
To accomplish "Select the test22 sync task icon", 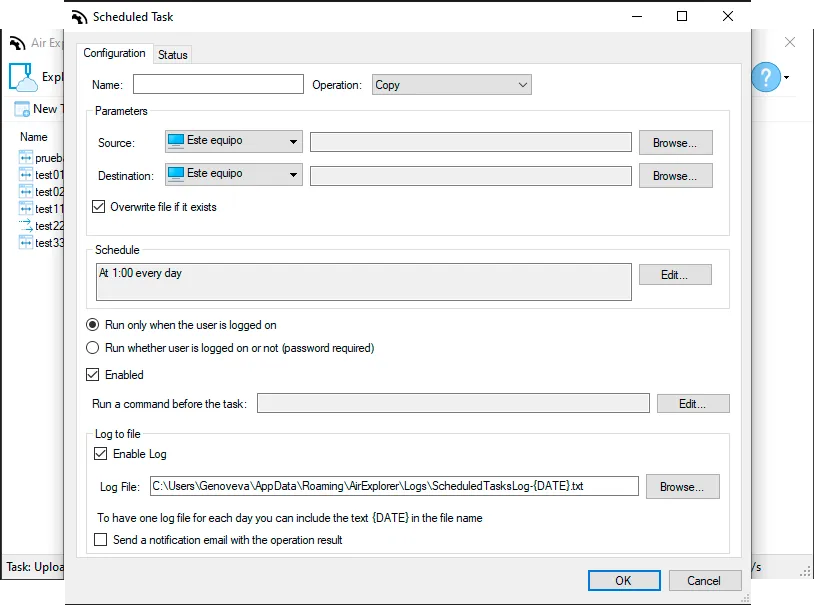I will tap(25, 225).
